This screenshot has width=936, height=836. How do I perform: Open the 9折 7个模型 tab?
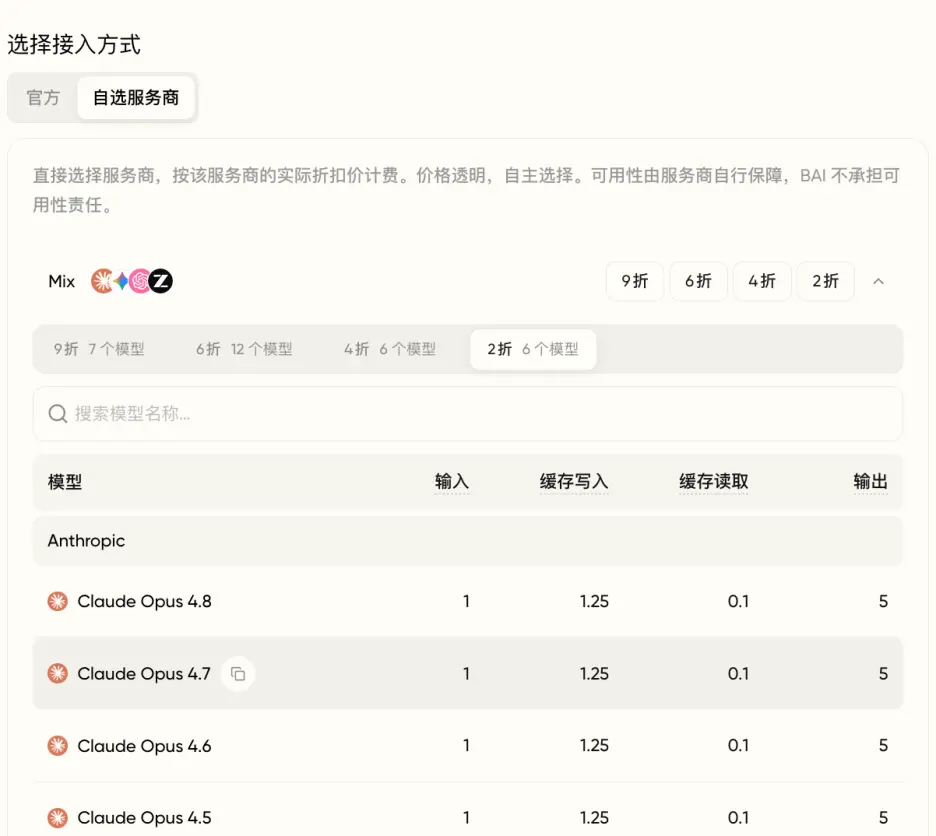(99, 349)
